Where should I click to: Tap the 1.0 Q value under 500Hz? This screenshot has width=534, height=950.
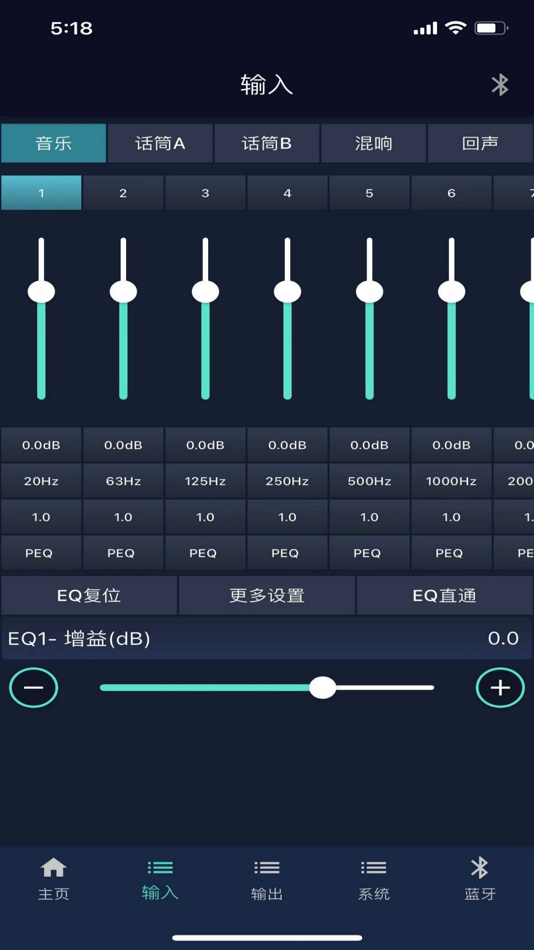[369, 517]
